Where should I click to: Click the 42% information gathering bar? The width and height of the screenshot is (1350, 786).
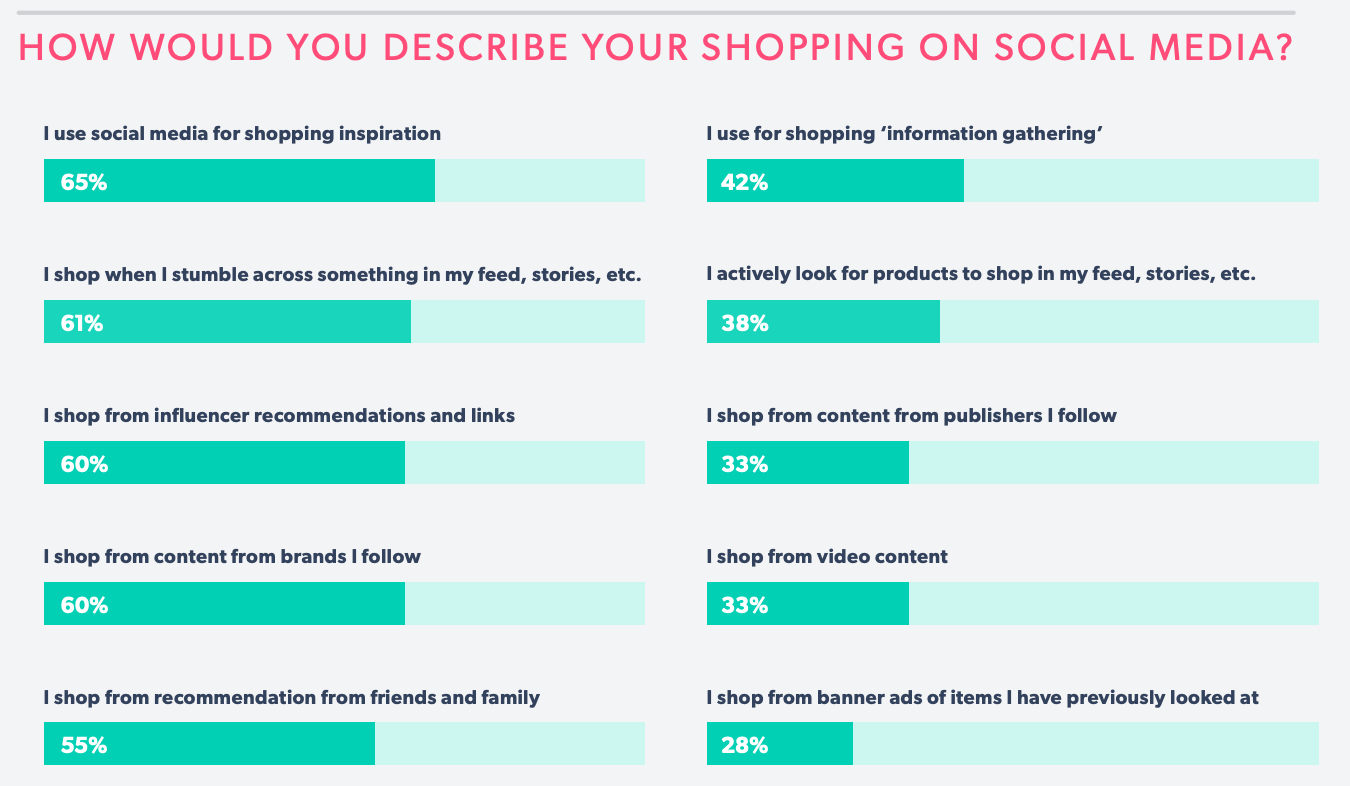click(x=835, y=181)
